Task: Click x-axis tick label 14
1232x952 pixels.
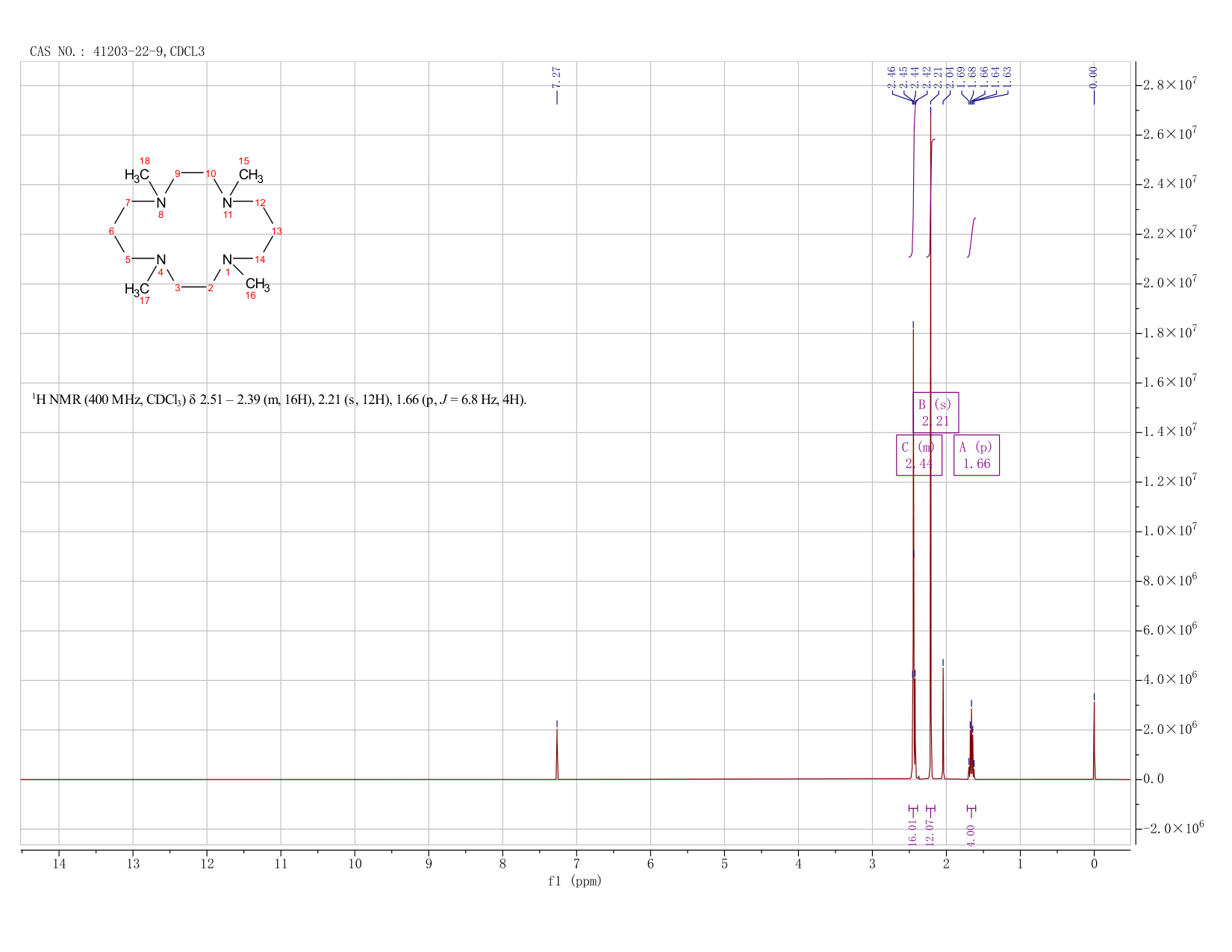Action: (x=59, y=864)
